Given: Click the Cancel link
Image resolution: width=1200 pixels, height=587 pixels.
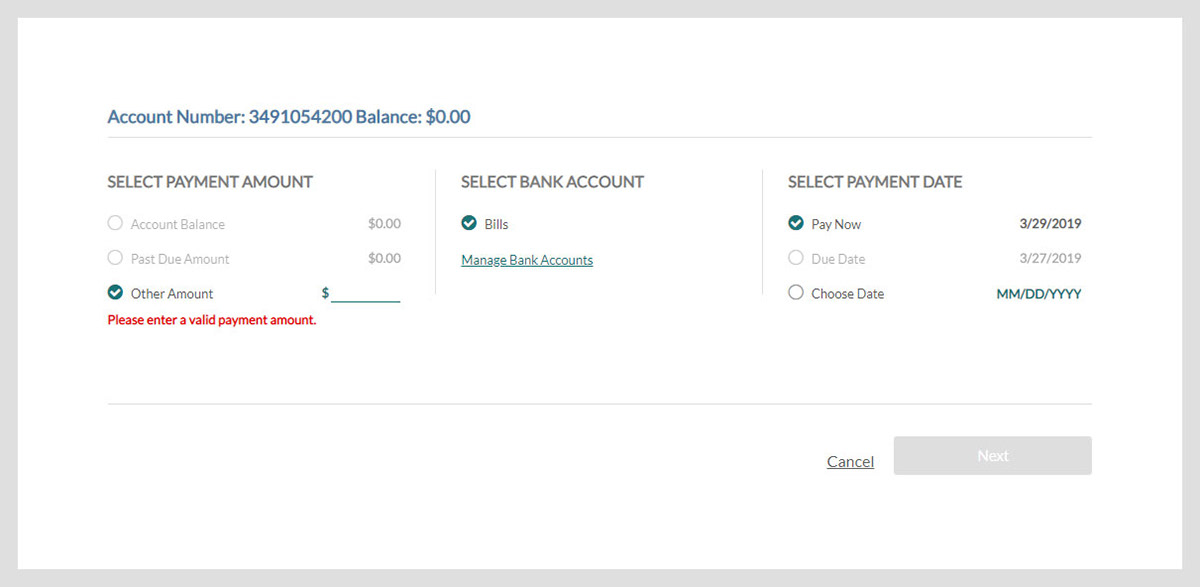Looking at the screenshot, I should pos(850,461).
